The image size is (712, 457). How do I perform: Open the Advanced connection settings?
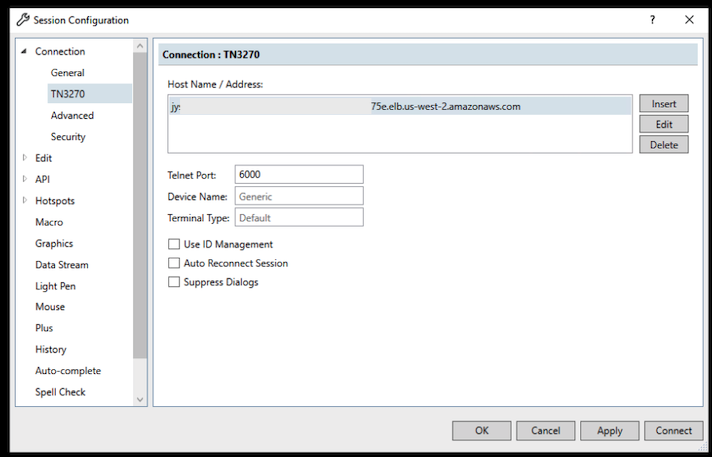coord(72,116)
